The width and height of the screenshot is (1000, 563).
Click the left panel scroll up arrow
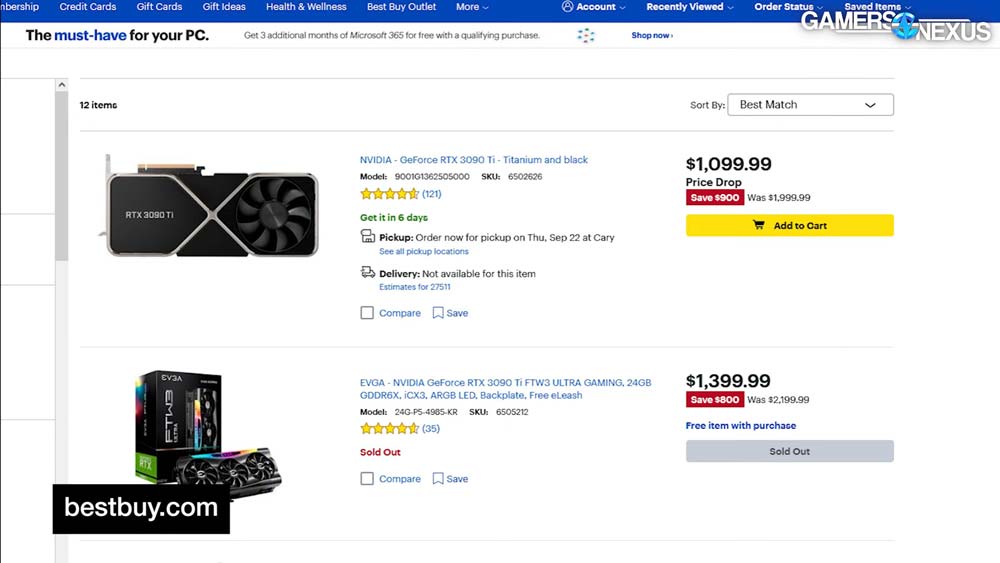pyautogui.click(x=62, y=87)
